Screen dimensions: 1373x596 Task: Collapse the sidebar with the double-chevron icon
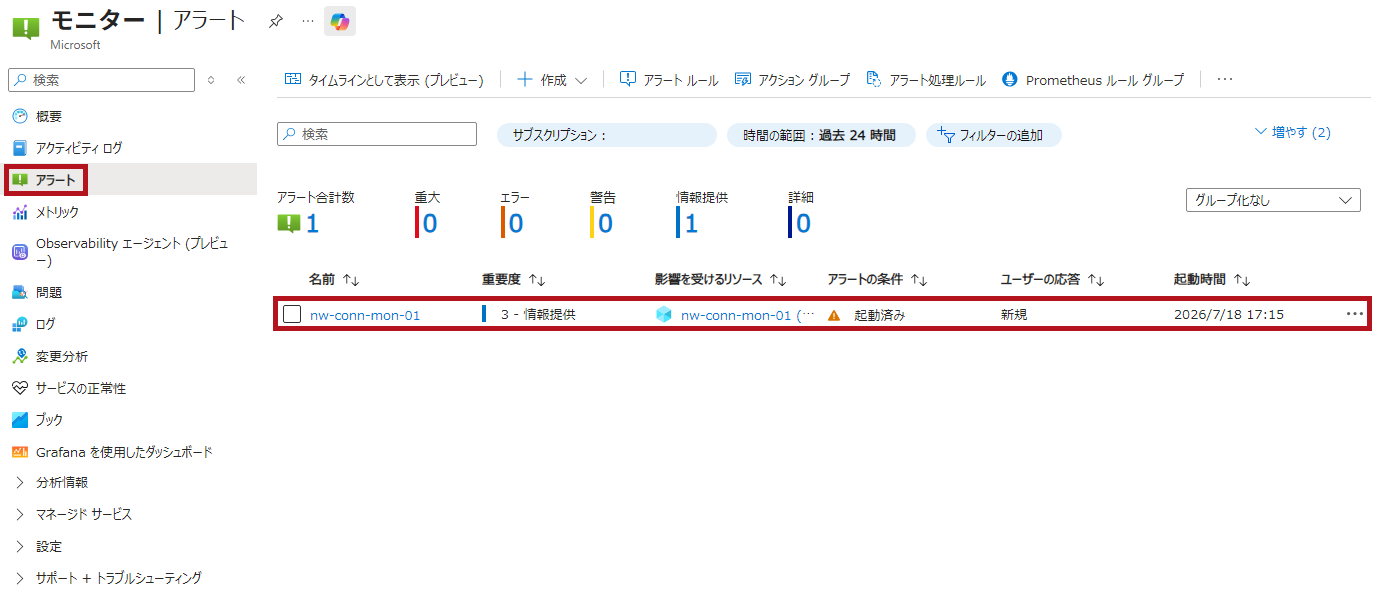coord(241,80)
